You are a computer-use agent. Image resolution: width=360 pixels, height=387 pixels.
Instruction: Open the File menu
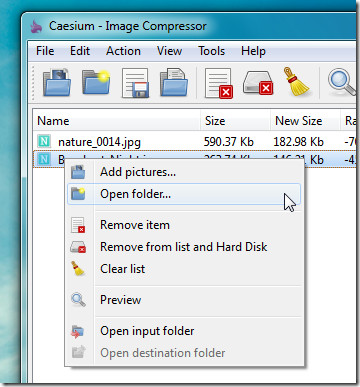45,51
